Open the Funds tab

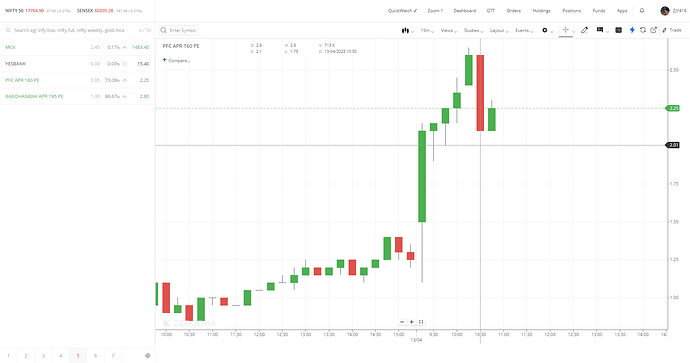(x=599, y=11)
